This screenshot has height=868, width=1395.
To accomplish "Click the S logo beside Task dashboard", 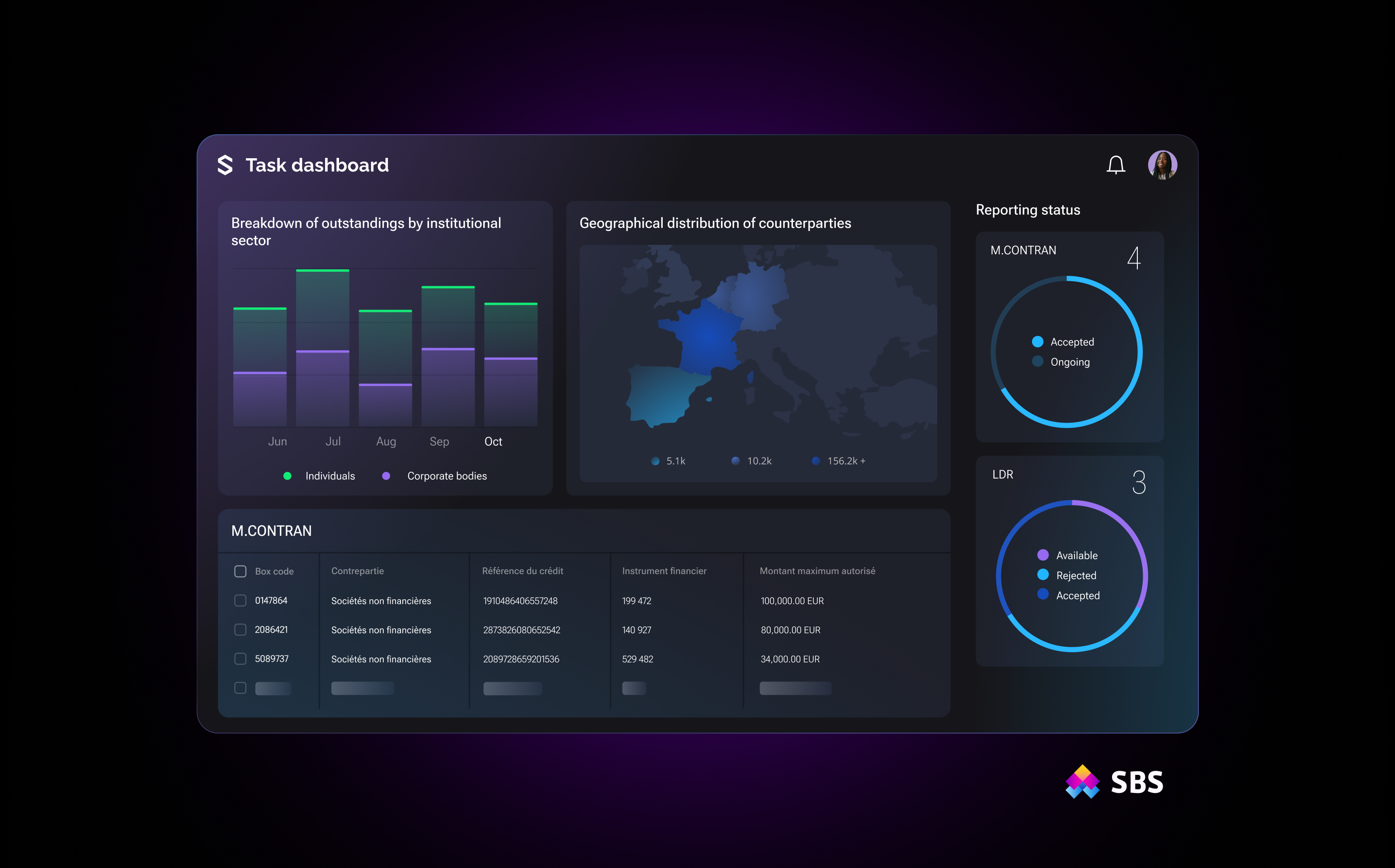I will point(225,165).
